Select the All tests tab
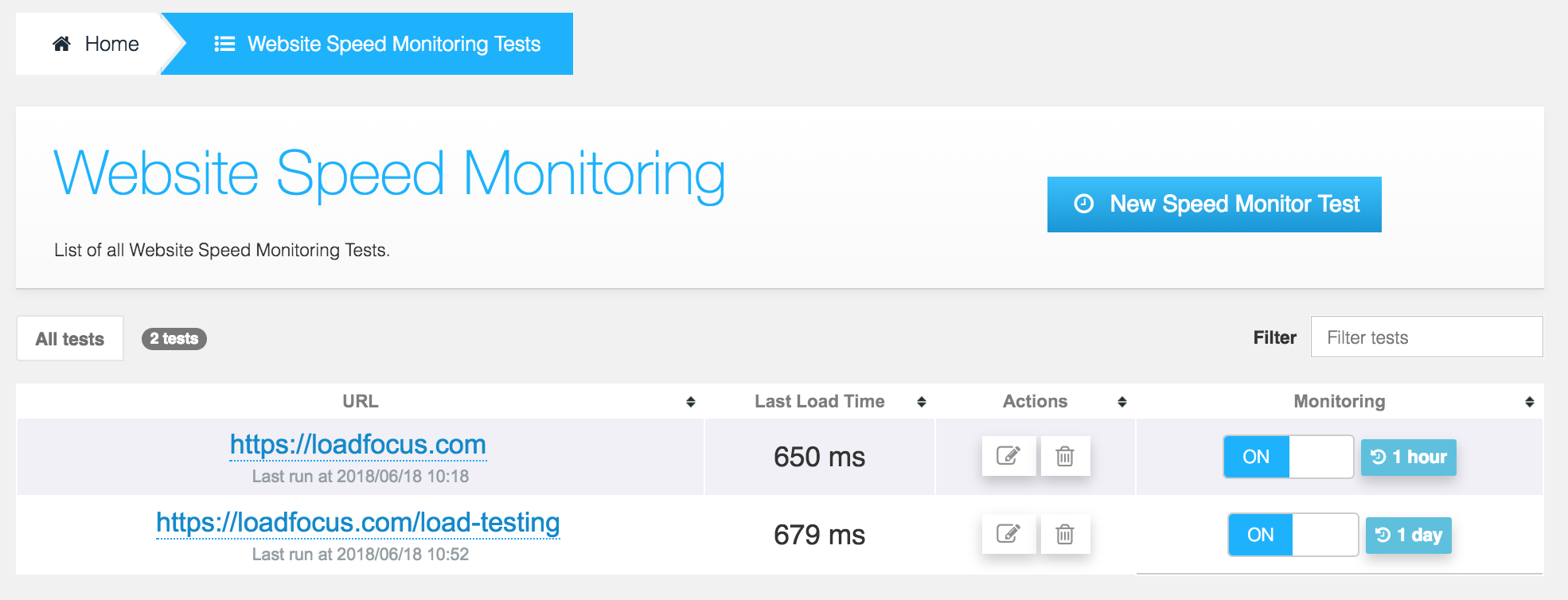1568x600 pixels. click(x=70, y=338)
